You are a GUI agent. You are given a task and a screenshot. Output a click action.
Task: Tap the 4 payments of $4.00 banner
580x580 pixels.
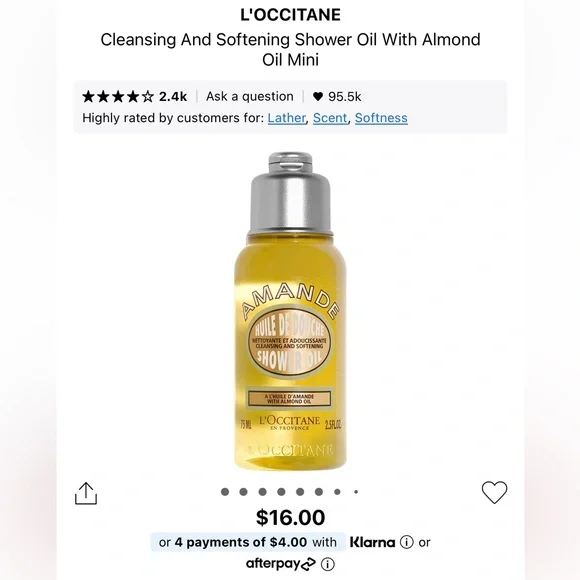click(248, 542)
